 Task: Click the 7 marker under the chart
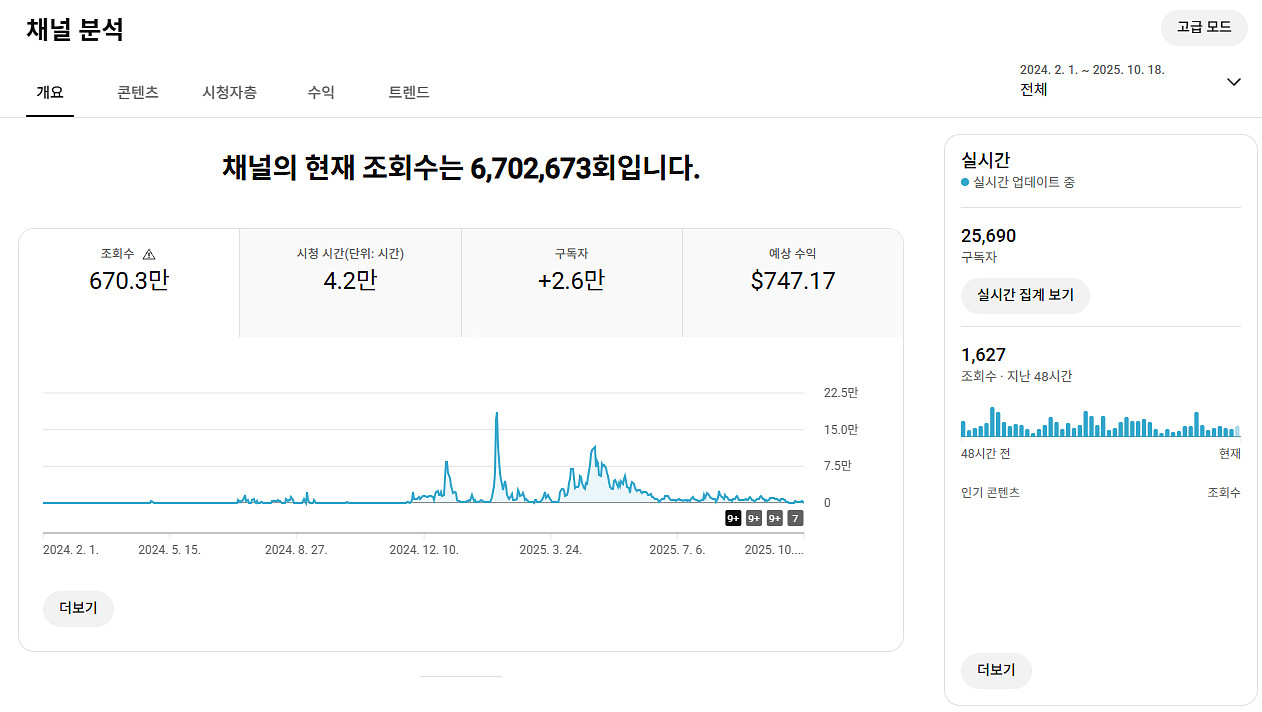tap(795, 518)
